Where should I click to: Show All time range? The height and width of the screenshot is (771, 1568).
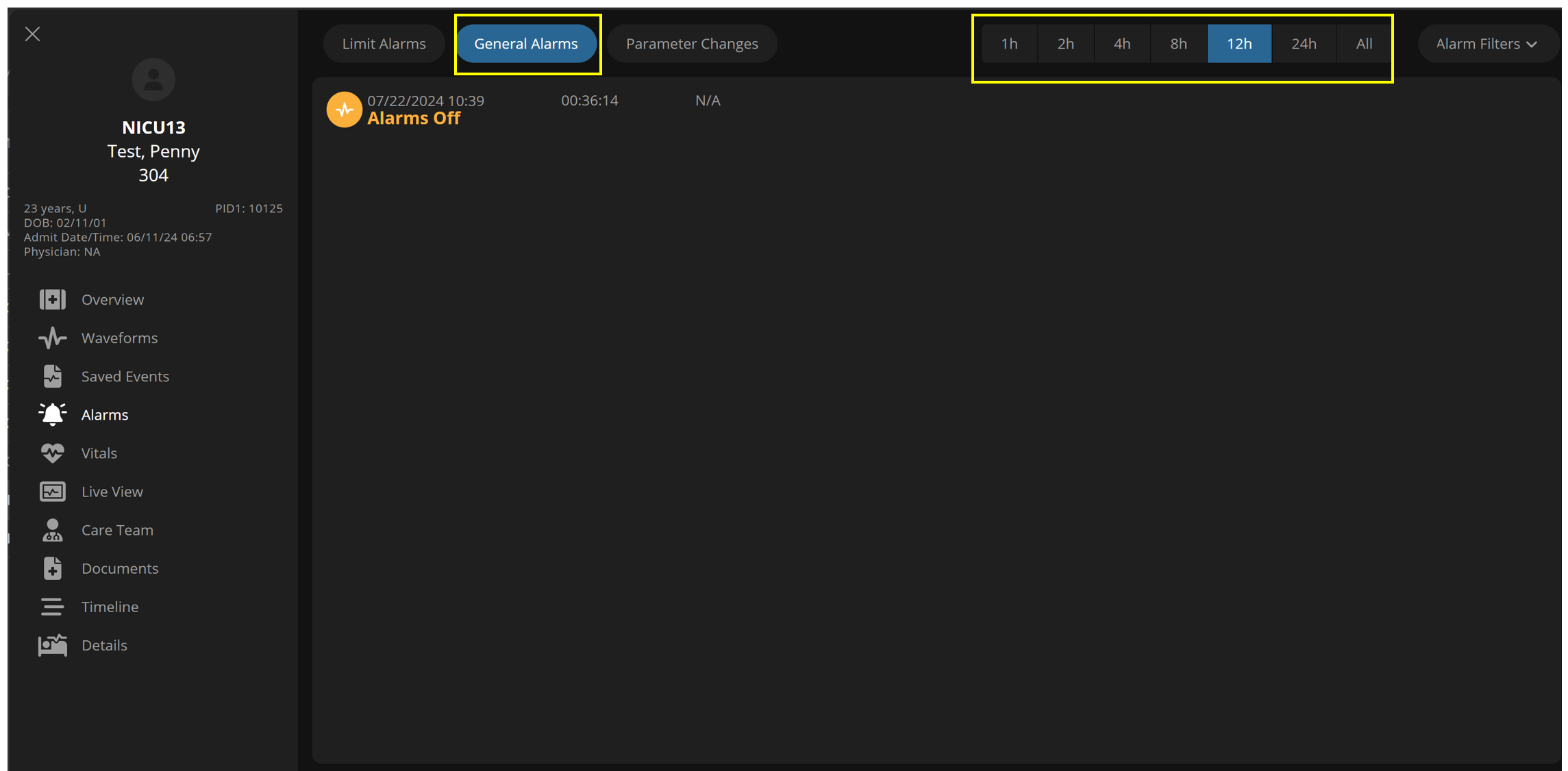coord(1364,44)
